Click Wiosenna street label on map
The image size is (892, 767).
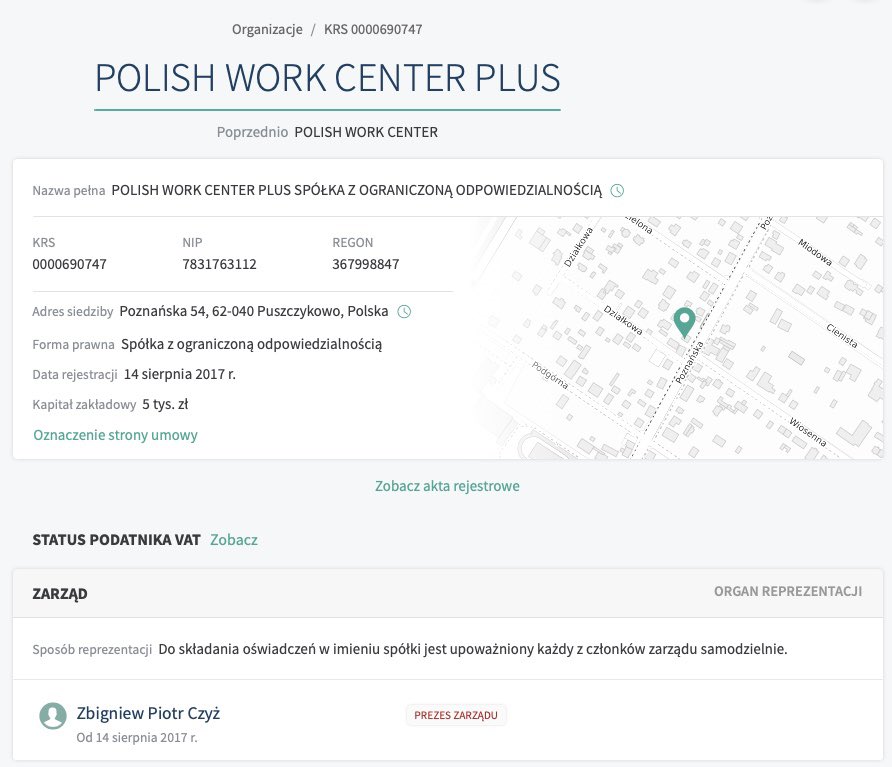(x=807, y=431)
